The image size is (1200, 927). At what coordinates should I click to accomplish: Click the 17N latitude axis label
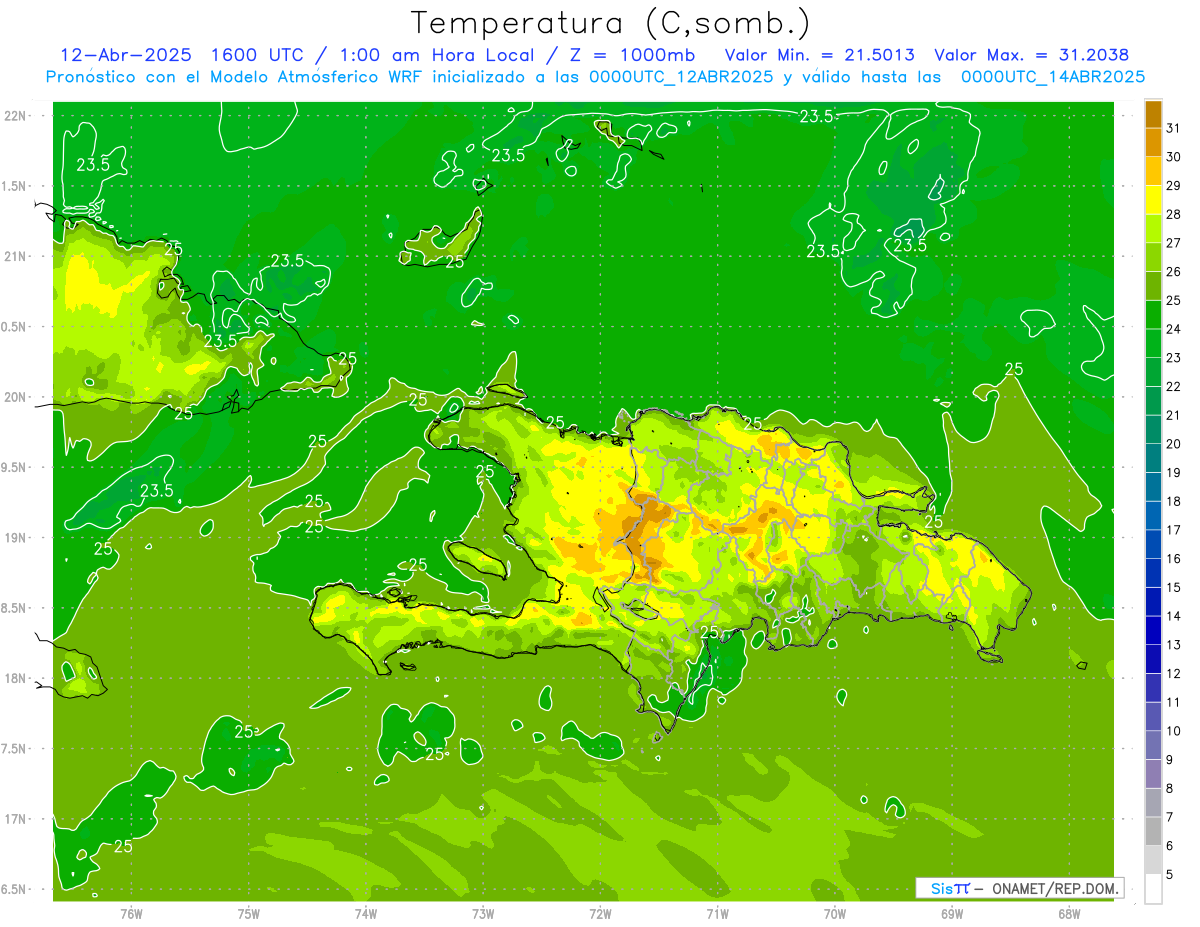click(x=17, y=819)
